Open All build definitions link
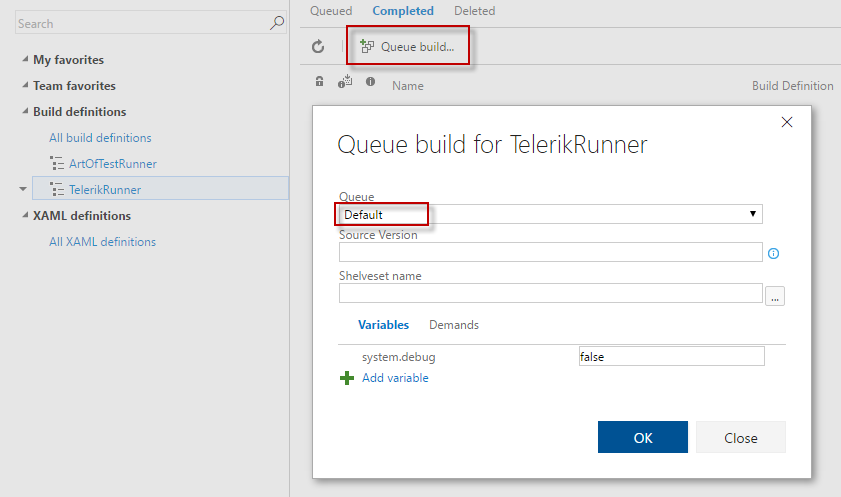Screen dimensions: 841x497 100,138
